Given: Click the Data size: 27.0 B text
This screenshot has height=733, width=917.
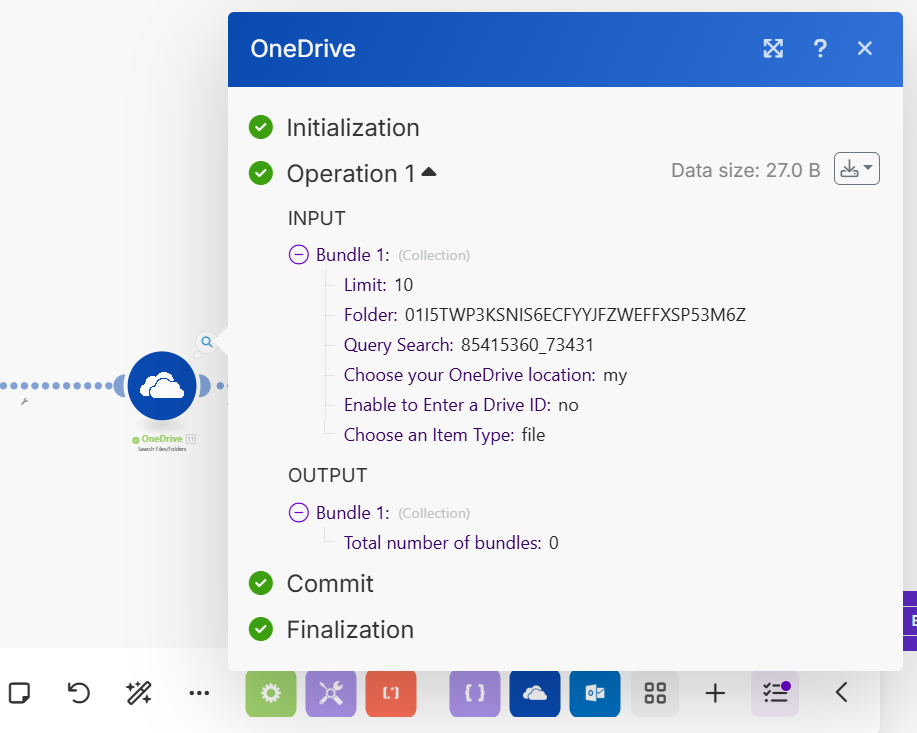Looking at the screenshot, I should click(x=746, y=170).
